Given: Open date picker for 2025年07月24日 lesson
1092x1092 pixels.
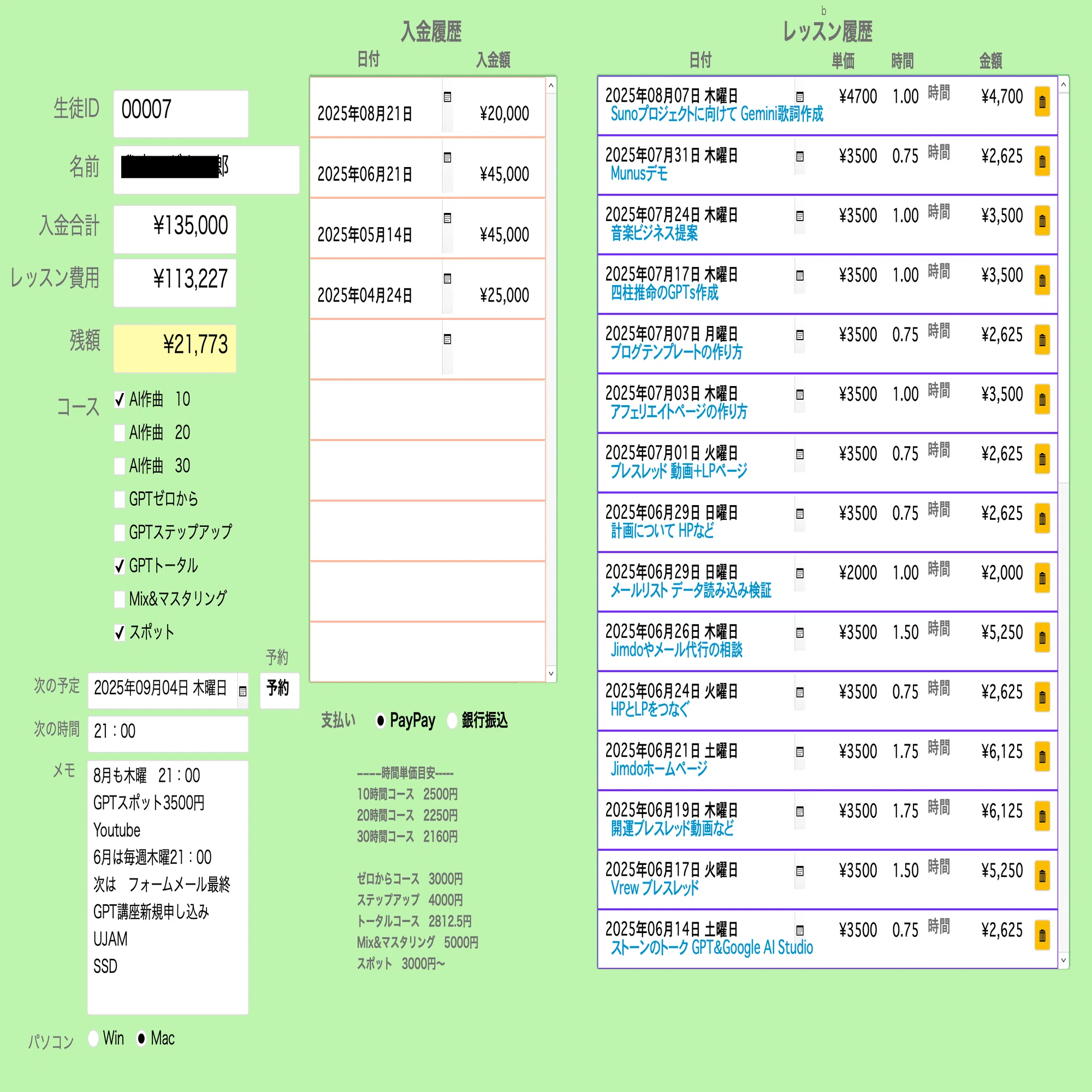Looking at the screenshot, I should pos(800,216).
